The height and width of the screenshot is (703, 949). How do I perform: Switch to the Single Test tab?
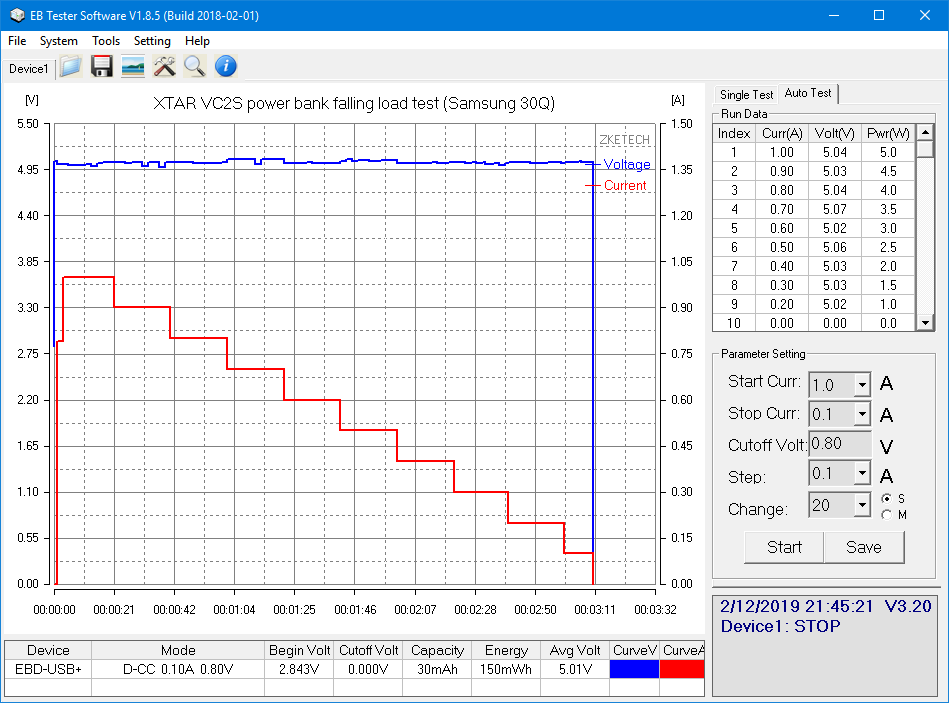point(746,95)
